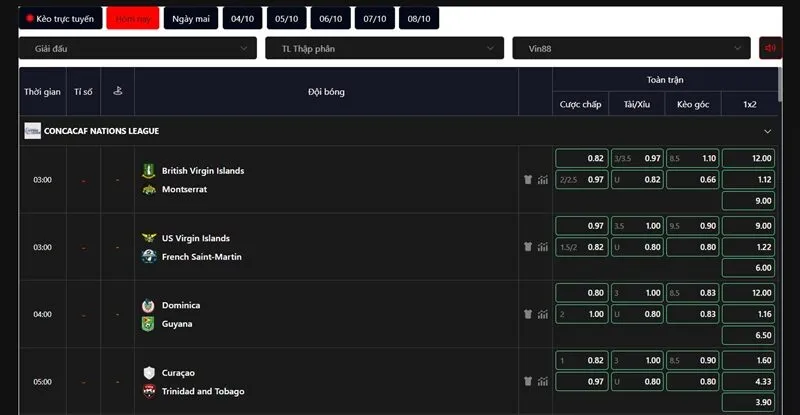800x415 pixels.
Task: Click British Virgin Islands 1x2 odds 12.00
Action: (x=748, y=158)
